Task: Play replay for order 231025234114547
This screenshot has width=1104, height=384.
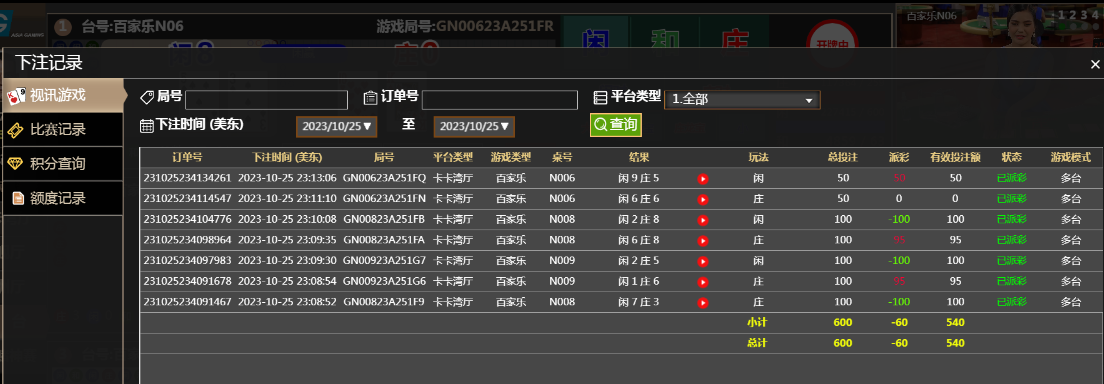Action: (x=702, y=199)
